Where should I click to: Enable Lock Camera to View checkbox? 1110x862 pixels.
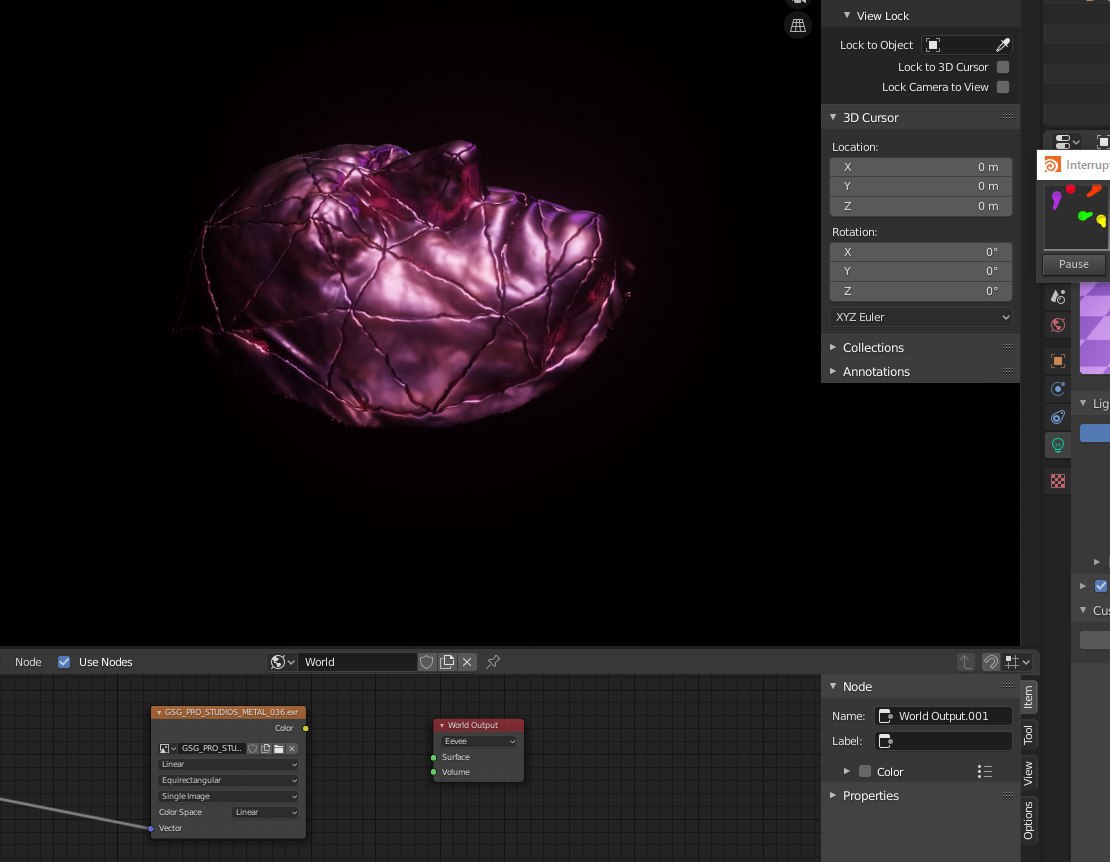point(1003,87)
